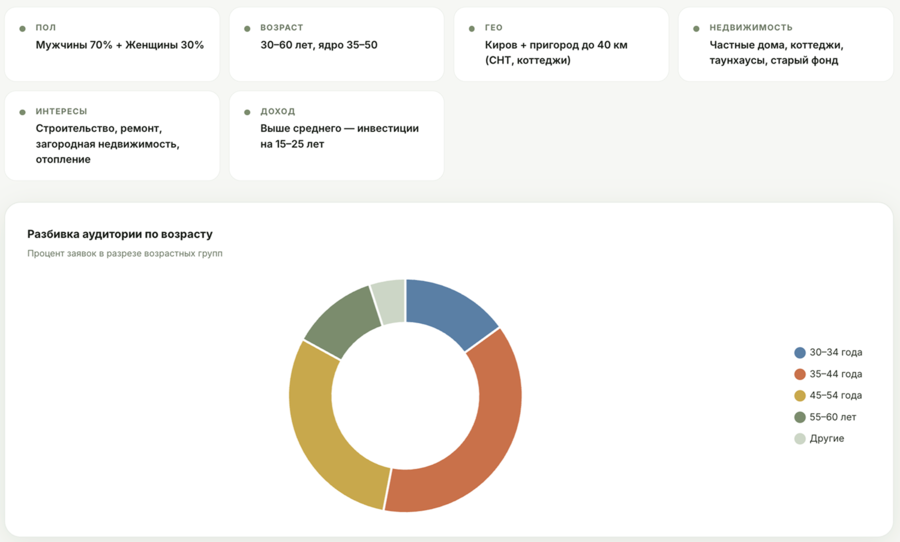Click the blue 30–34 года legend dot
900x542 pixels.
click(x=800, y=353)
